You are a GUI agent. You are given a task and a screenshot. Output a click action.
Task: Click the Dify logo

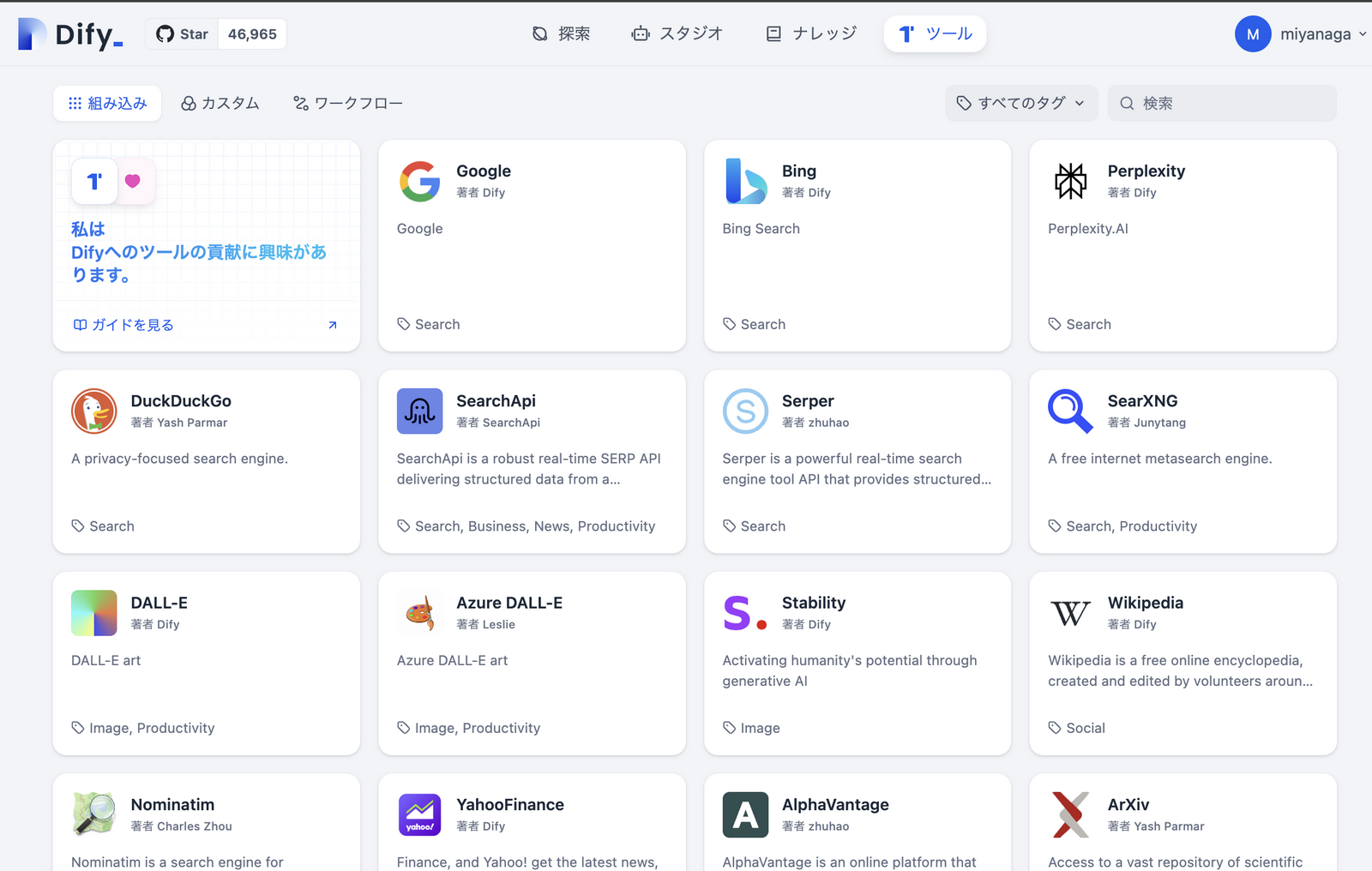[70, 34]
